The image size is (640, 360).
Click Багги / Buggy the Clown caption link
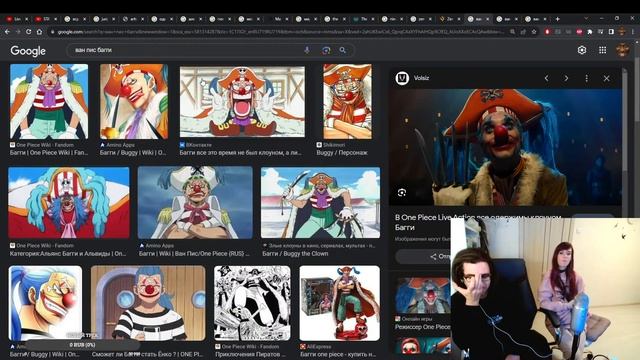(295, 253)
